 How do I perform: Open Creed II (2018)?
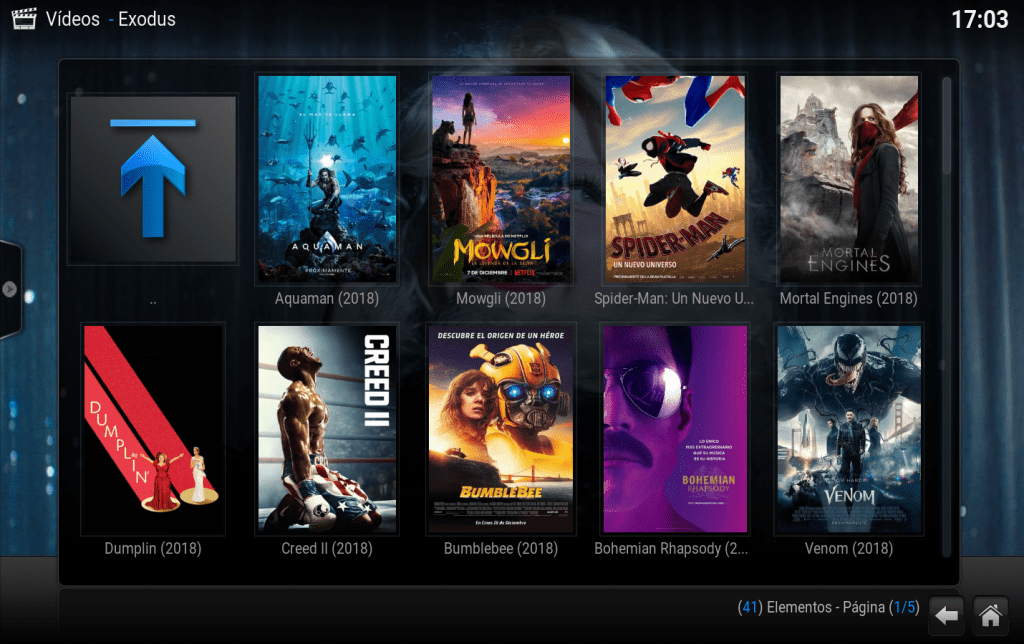(326, 428)
